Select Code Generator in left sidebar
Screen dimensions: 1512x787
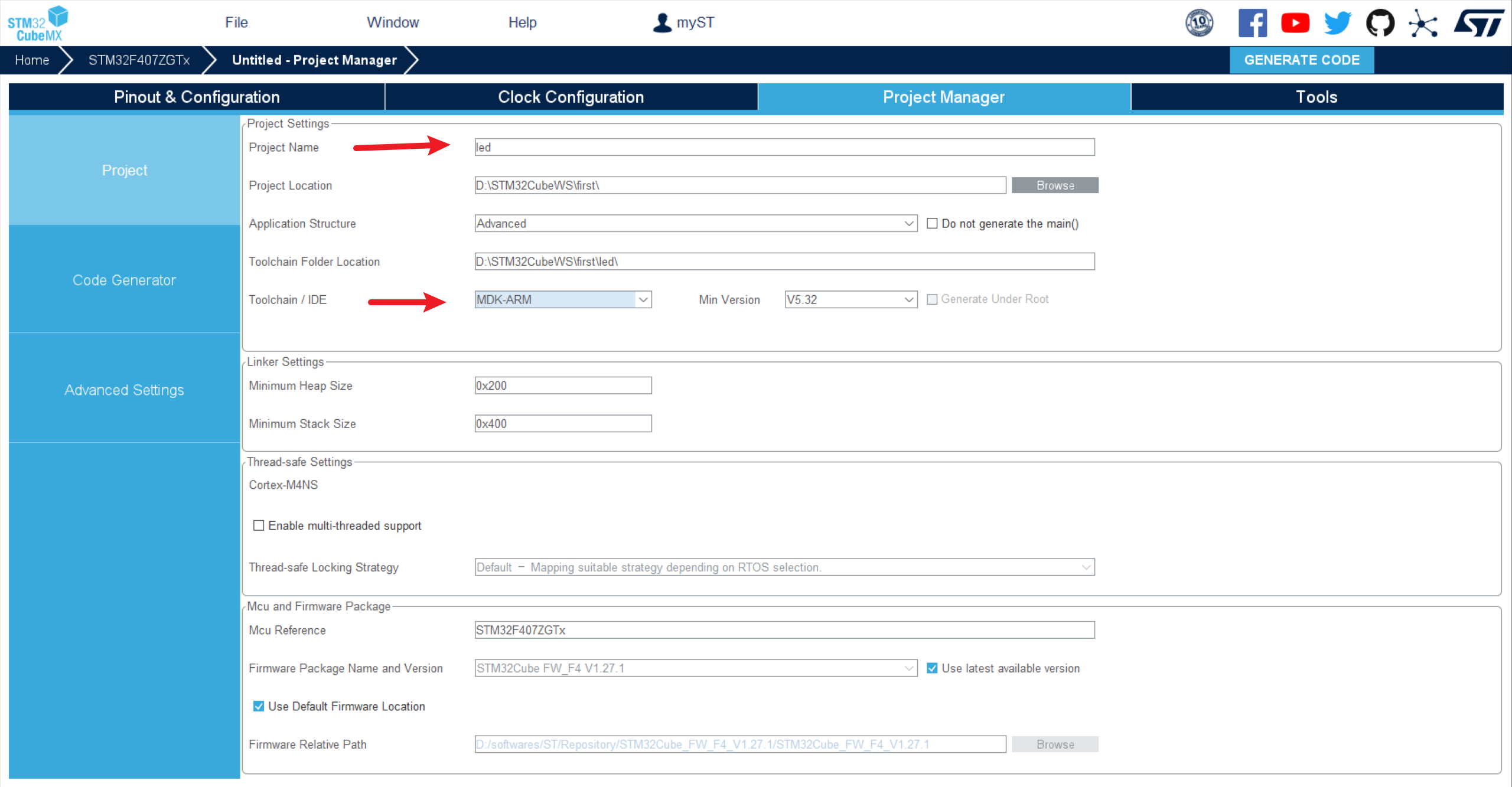124,280
